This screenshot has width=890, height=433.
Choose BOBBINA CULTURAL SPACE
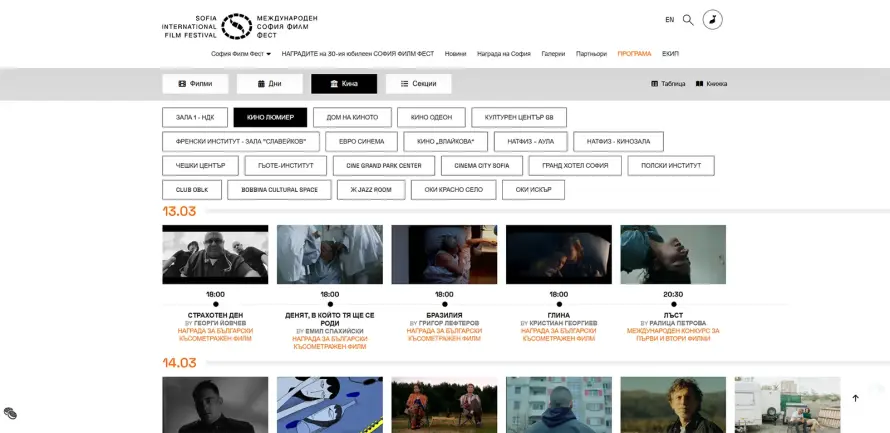[x=279, y=190]
